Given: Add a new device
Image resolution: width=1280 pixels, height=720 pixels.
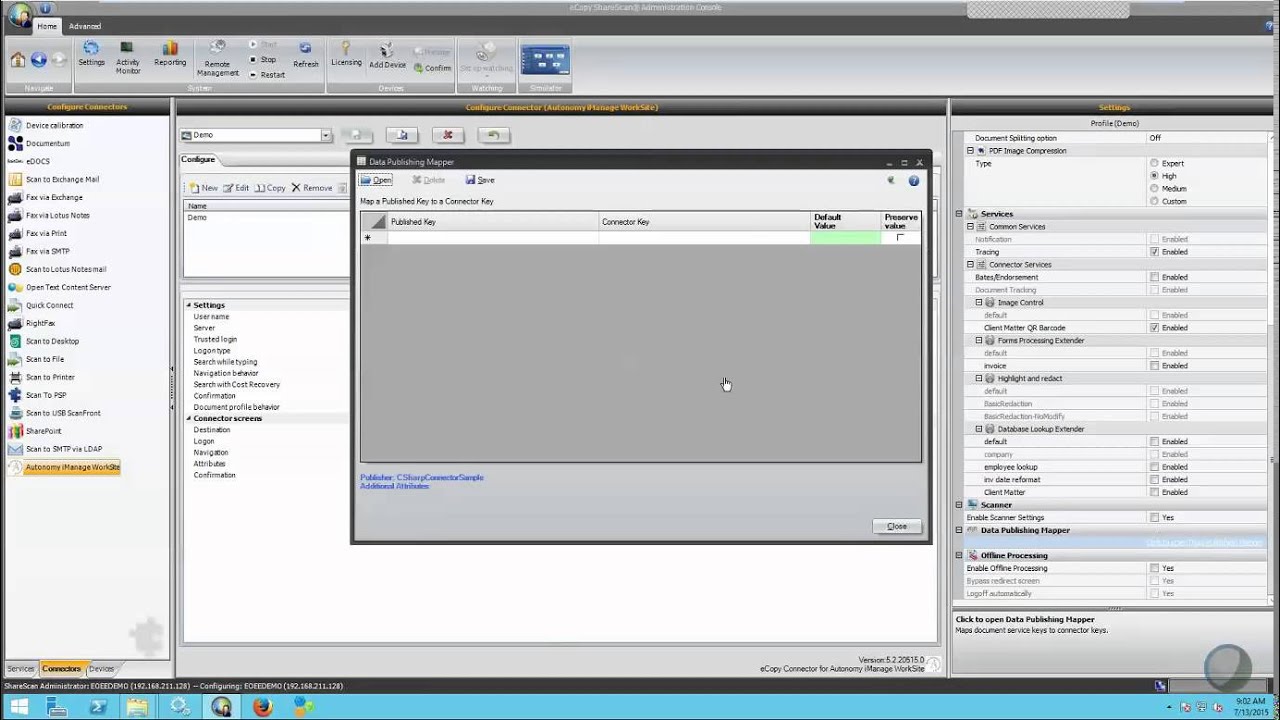Looking at the screenshot, I should click(x=387, y=56).
